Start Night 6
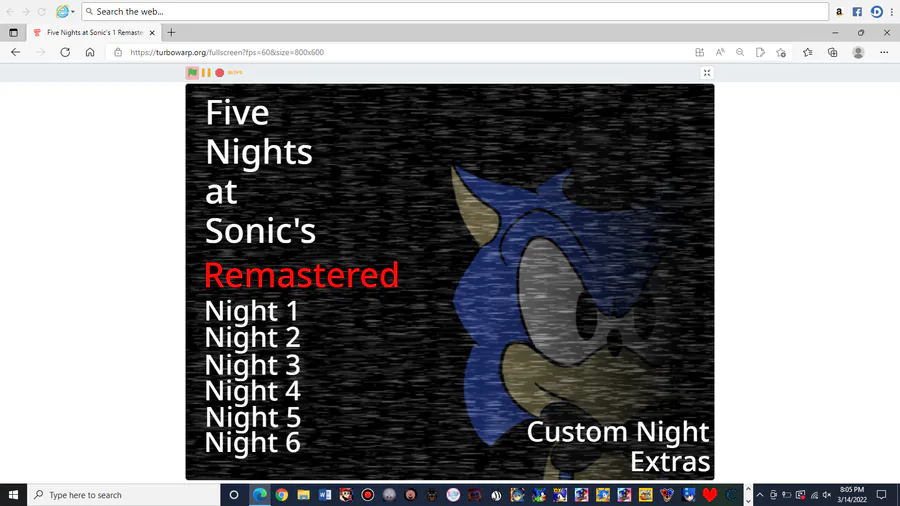Image resolution: width=900 pixels, height=506 pixels. click(x=253, y=442)
